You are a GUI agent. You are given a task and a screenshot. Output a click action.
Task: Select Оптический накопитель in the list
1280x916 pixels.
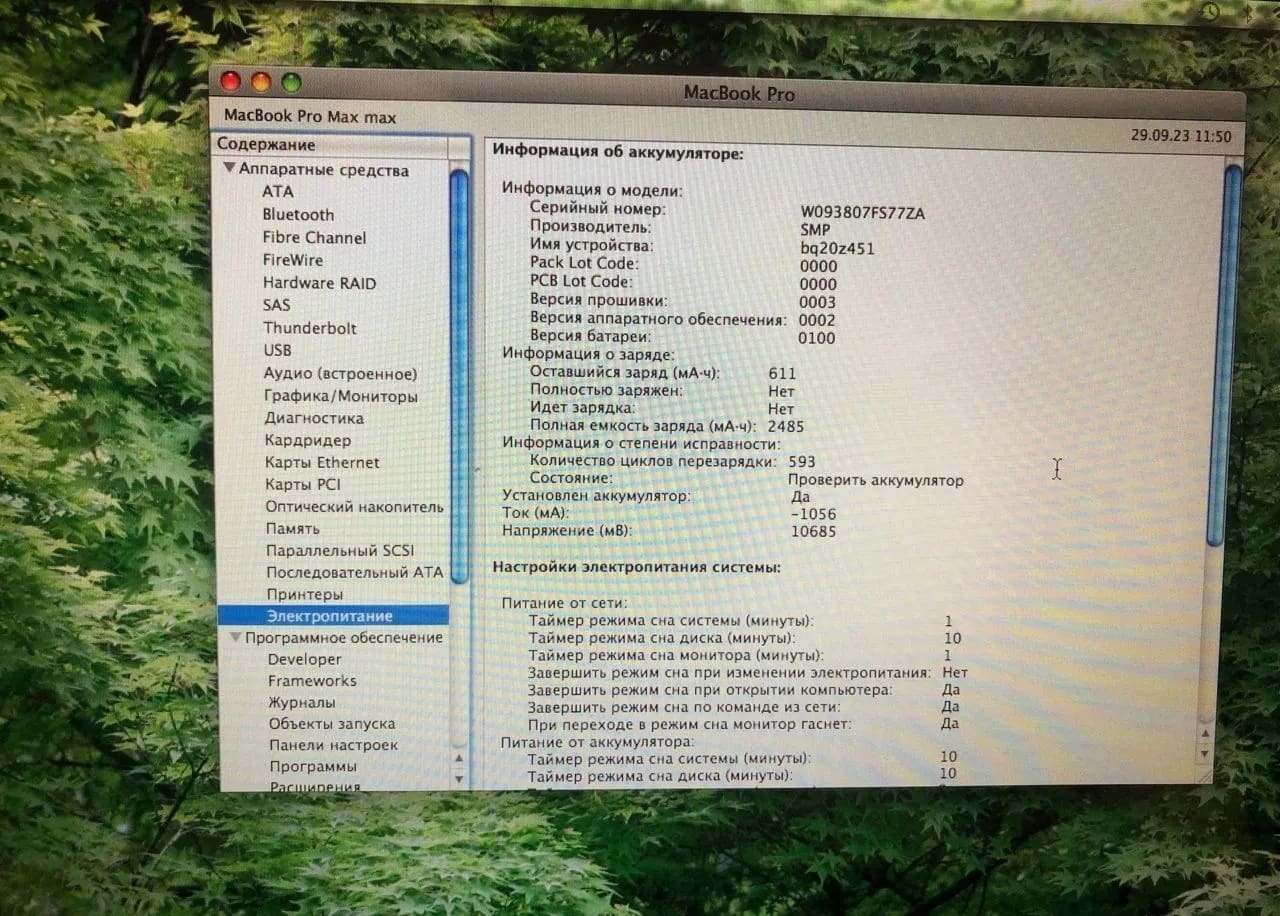point(355,506)
